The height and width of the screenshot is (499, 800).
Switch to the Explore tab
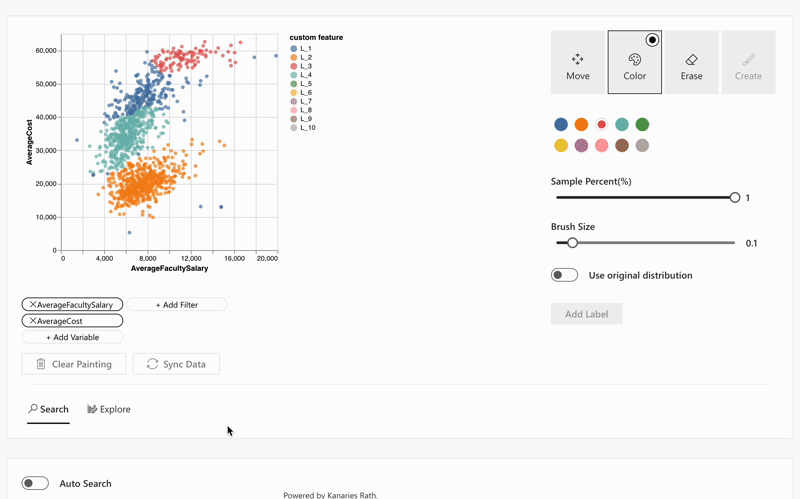point(109,409)
